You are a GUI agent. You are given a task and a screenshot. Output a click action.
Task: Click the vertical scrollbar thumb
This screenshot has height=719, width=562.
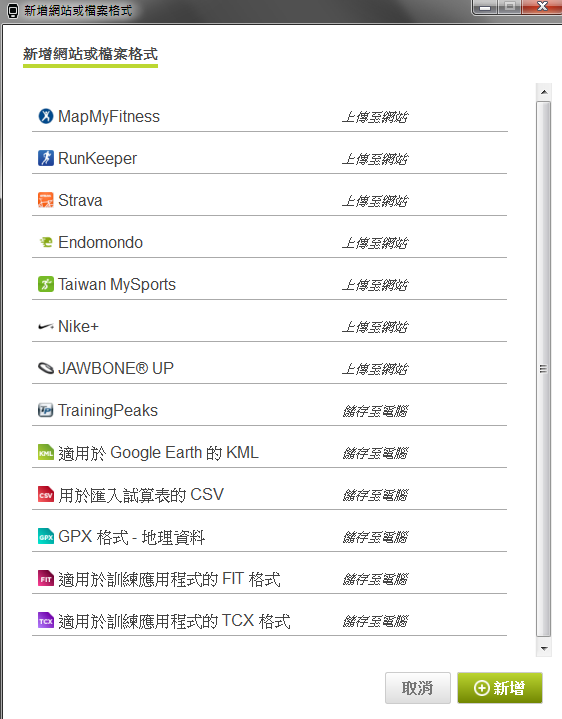click(544, 369)
